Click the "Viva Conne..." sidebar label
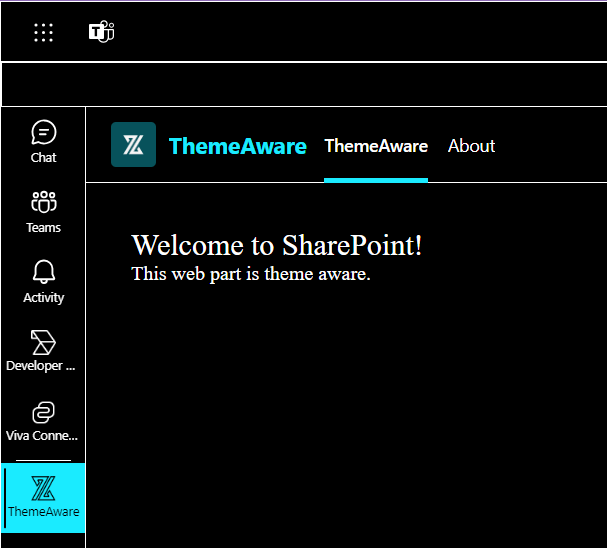 click(x=42, y=436)
